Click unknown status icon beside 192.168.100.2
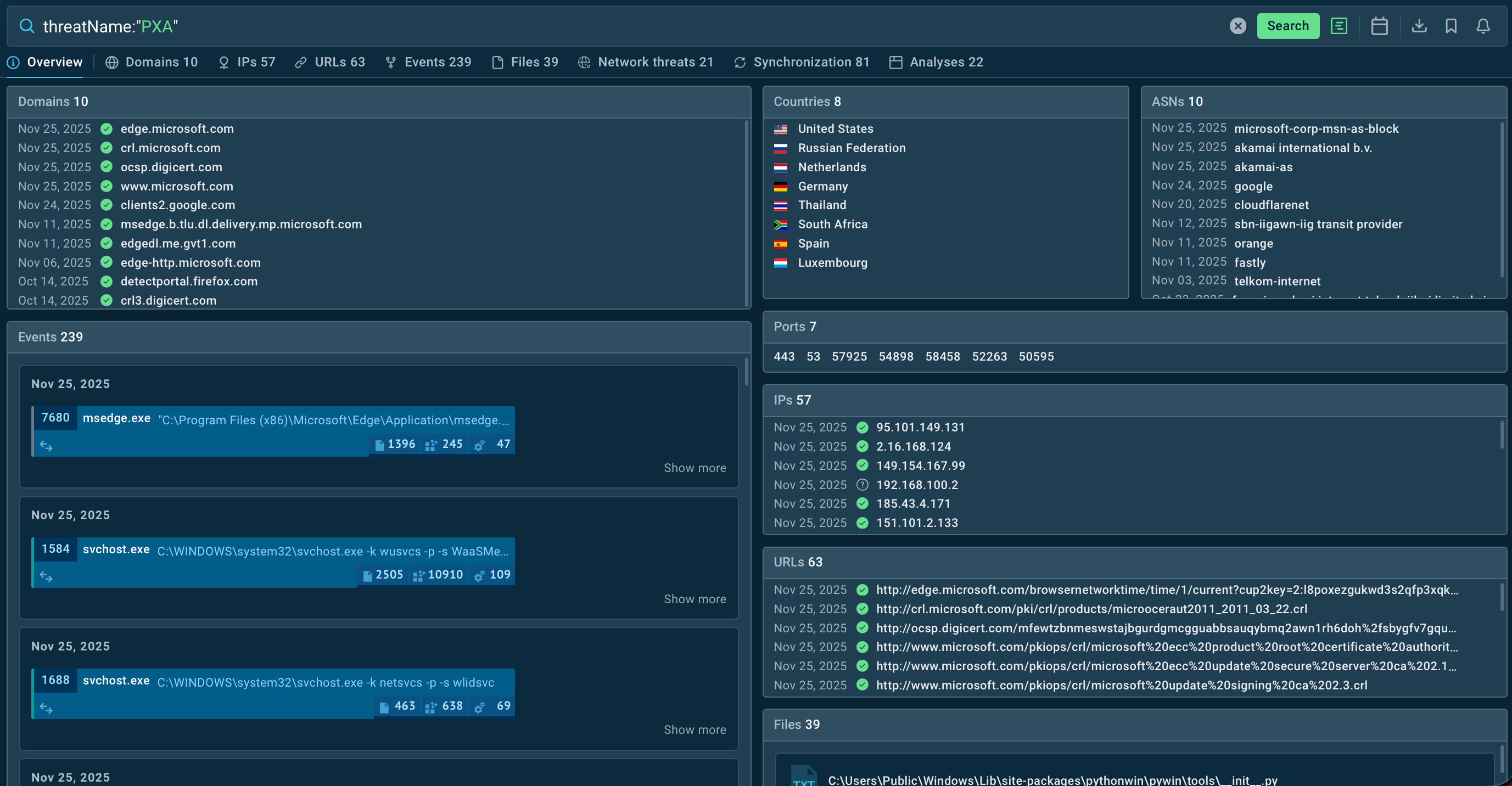Viewport: 1512px width, 786px height. coord(861,484)
